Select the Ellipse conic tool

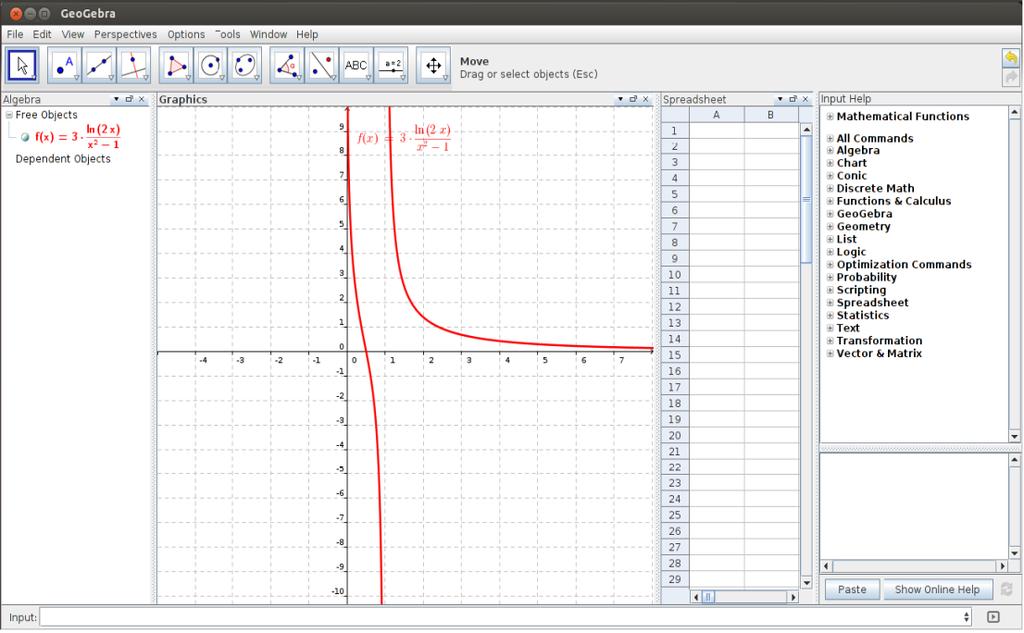click(x=245, y=65)
